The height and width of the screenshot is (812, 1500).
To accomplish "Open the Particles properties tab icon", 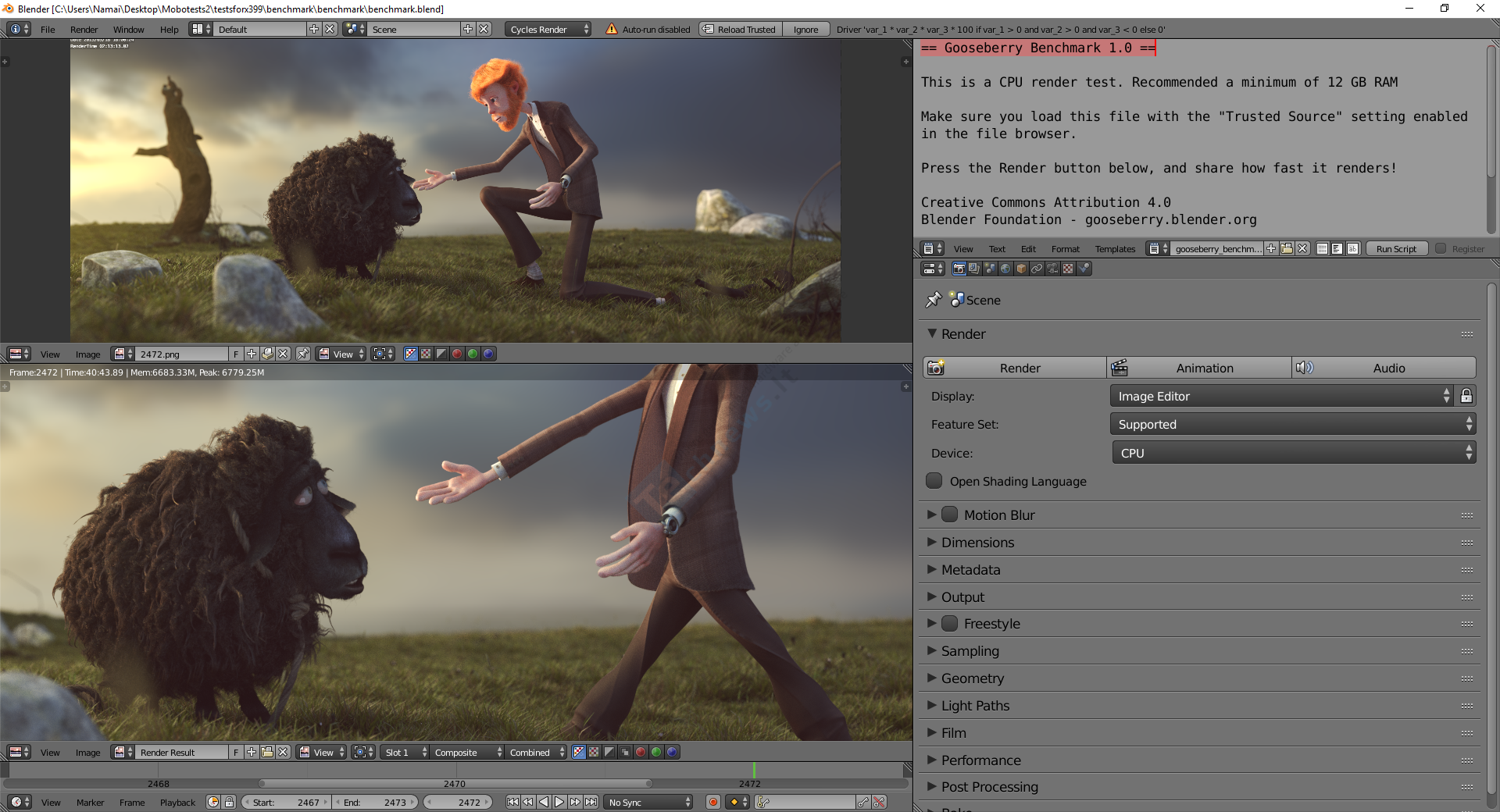I will [x=1084, y=269].
